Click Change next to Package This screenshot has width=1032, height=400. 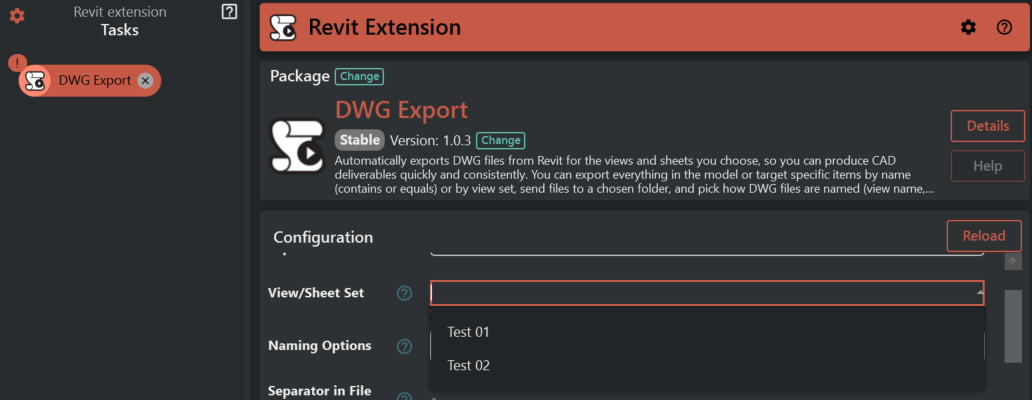[359, 76]
